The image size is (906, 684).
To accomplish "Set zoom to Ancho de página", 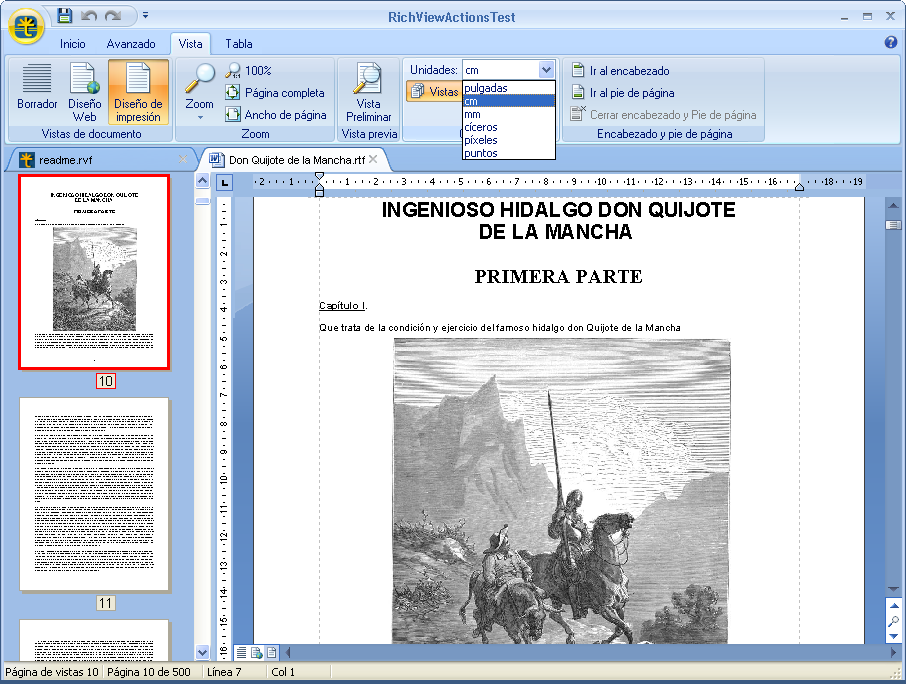I will click(276, 115).
